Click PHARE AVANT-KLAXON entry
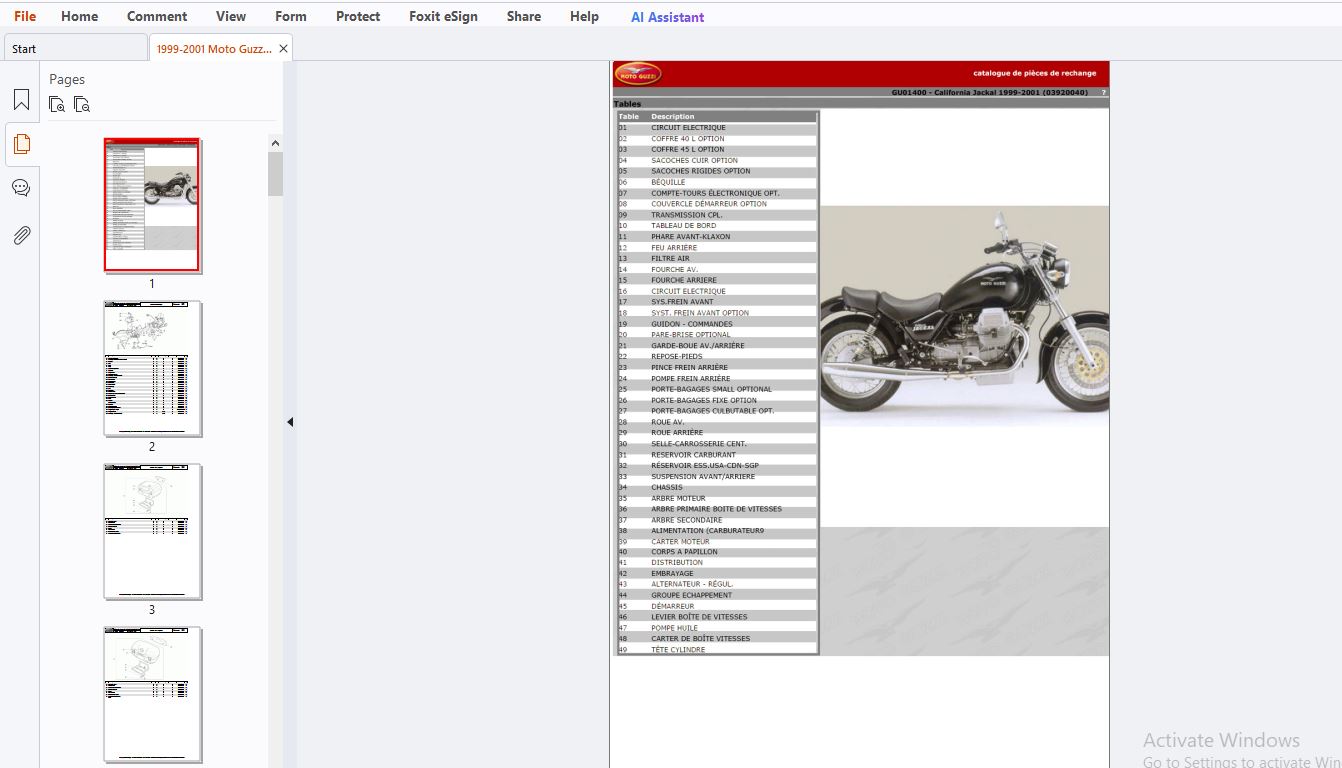Screen dimensions: 1342x768 (x=690, y=237)
